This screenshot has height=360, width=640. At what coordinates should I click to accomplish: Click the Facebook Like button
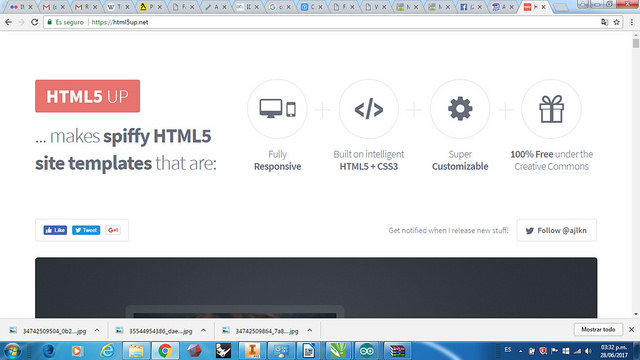click(55, 230)
